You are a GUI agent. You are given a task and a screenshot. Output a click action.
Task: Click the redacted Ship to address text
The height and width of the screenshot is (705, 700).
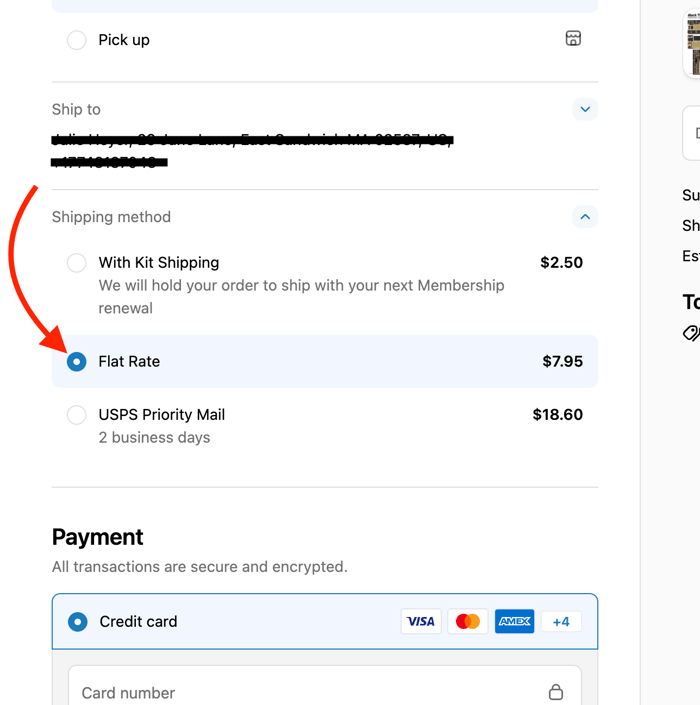point(250,141)
